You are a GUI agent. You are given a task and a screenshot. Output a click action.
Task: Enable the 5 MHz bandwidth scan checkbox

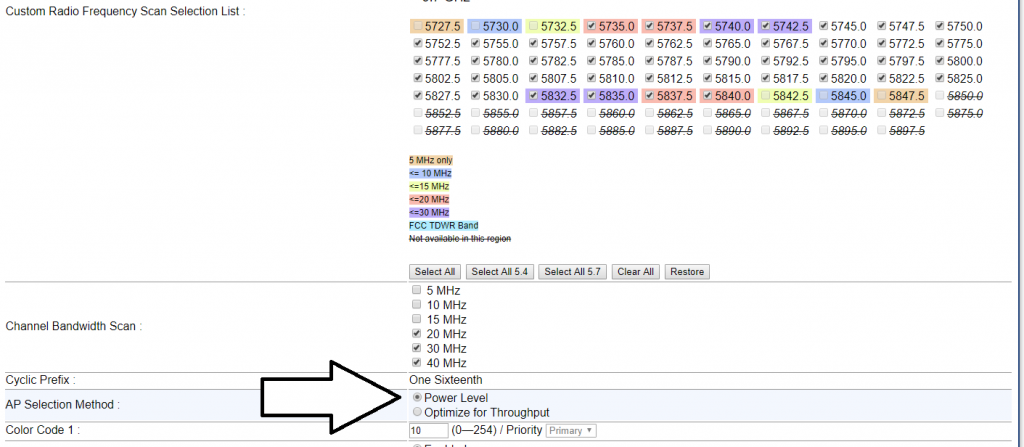(417, 291)
